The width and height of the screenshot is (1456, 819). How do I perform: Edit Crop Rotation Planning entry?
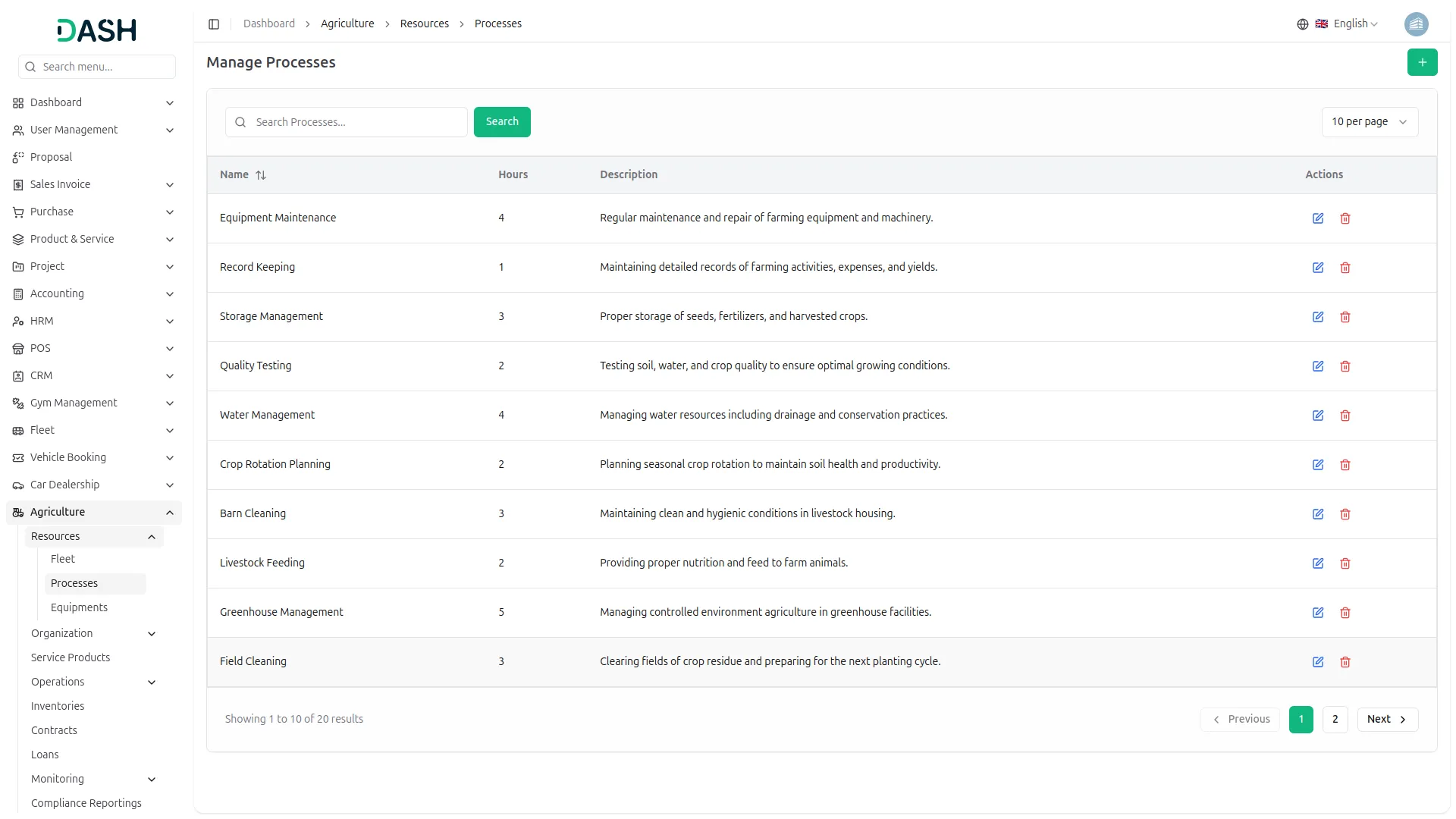point(1318,465)
